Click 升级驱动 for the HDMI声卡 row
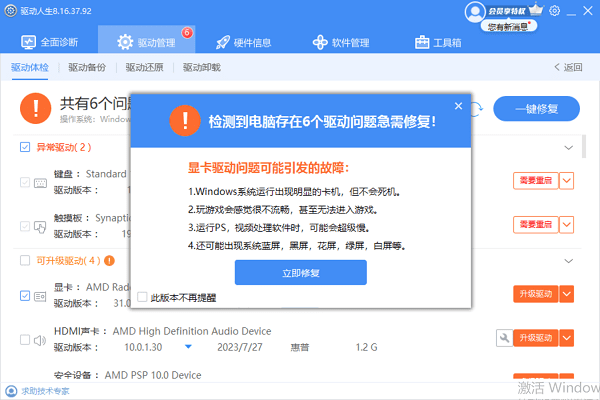This screenshot has width=600, height=400. point(535,338)
